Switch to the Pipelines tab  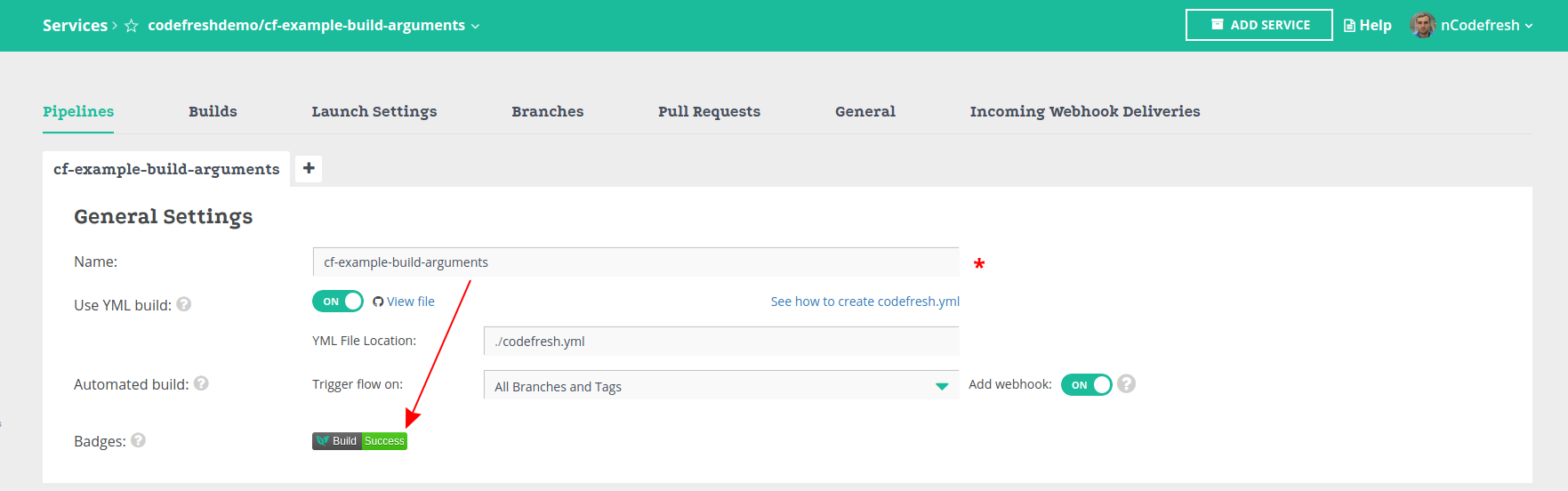(78, 111)
